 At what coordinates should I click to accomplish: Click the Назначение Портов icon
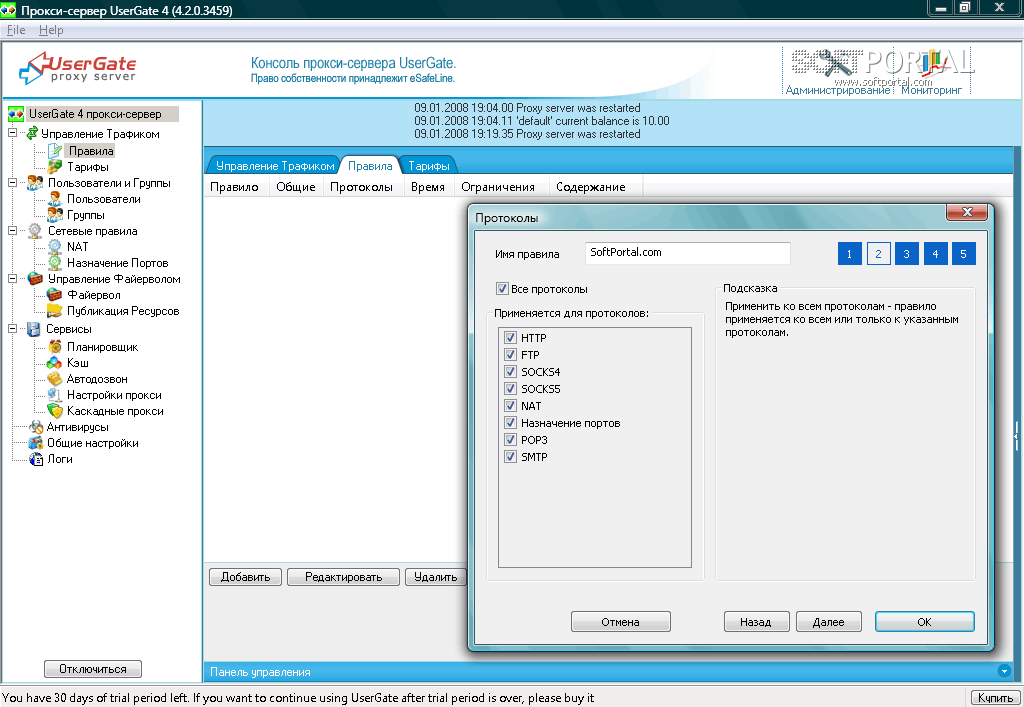55,263
